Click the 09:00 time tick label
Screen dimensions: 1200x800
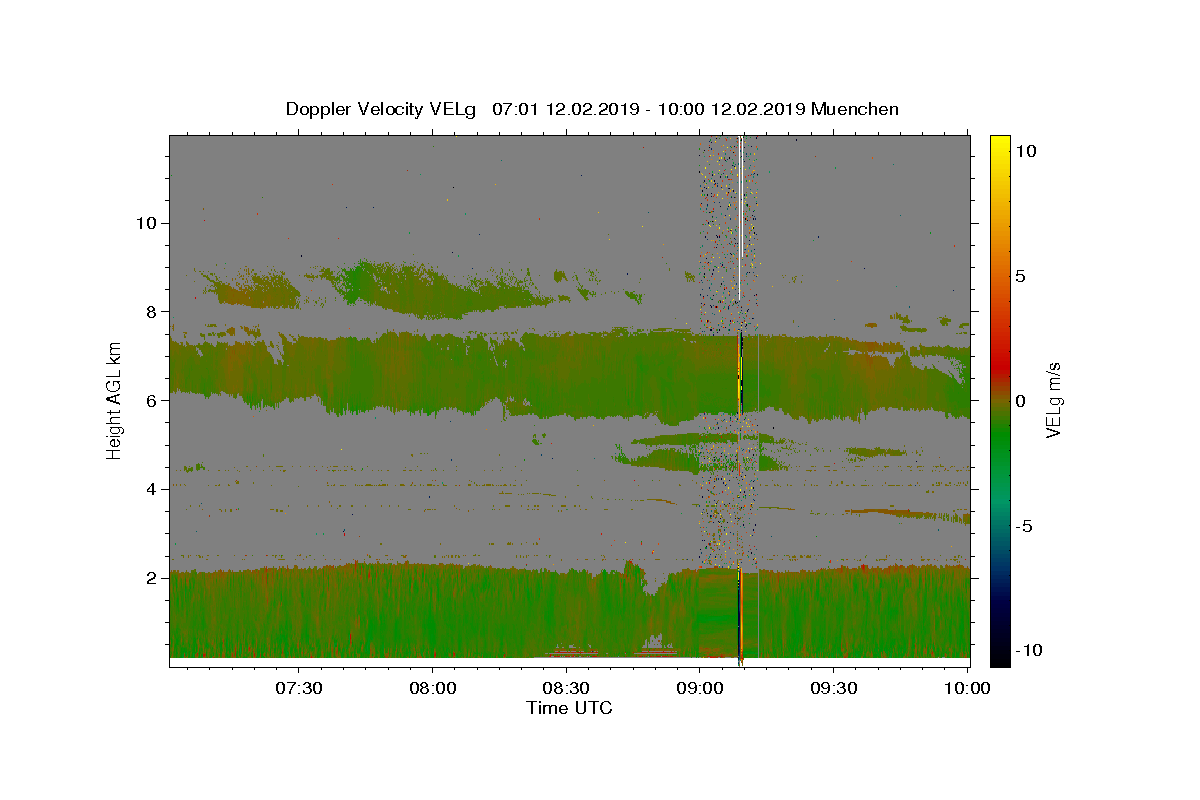click(x=700, y=688)
